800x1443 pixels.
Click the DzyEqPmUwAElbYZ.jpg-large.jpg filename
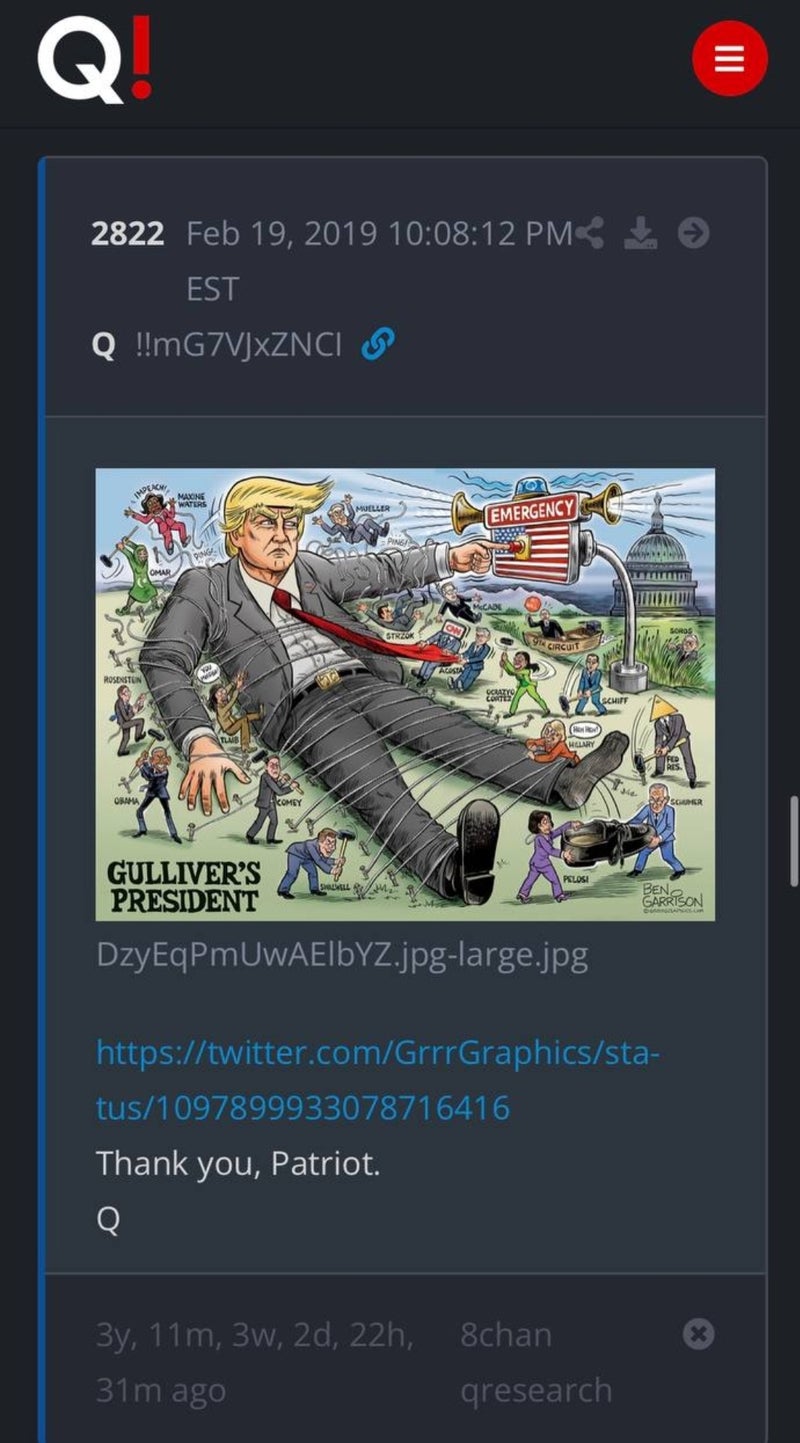pyautogui.click(x=341, y=955)
